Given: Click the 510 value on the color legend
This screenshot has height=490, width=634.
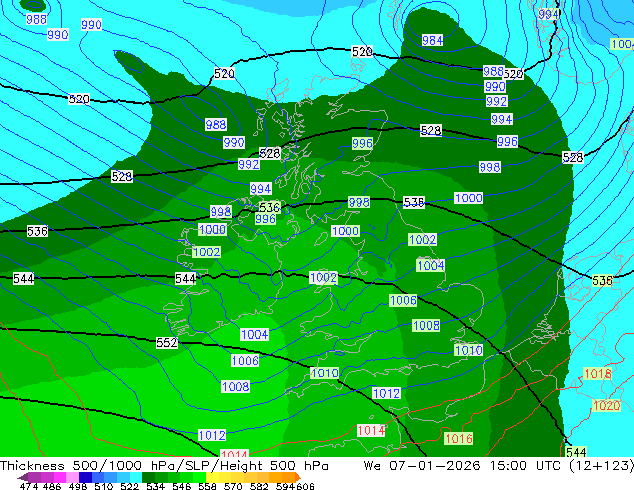Looking at the screenshot, I should 104,486.
